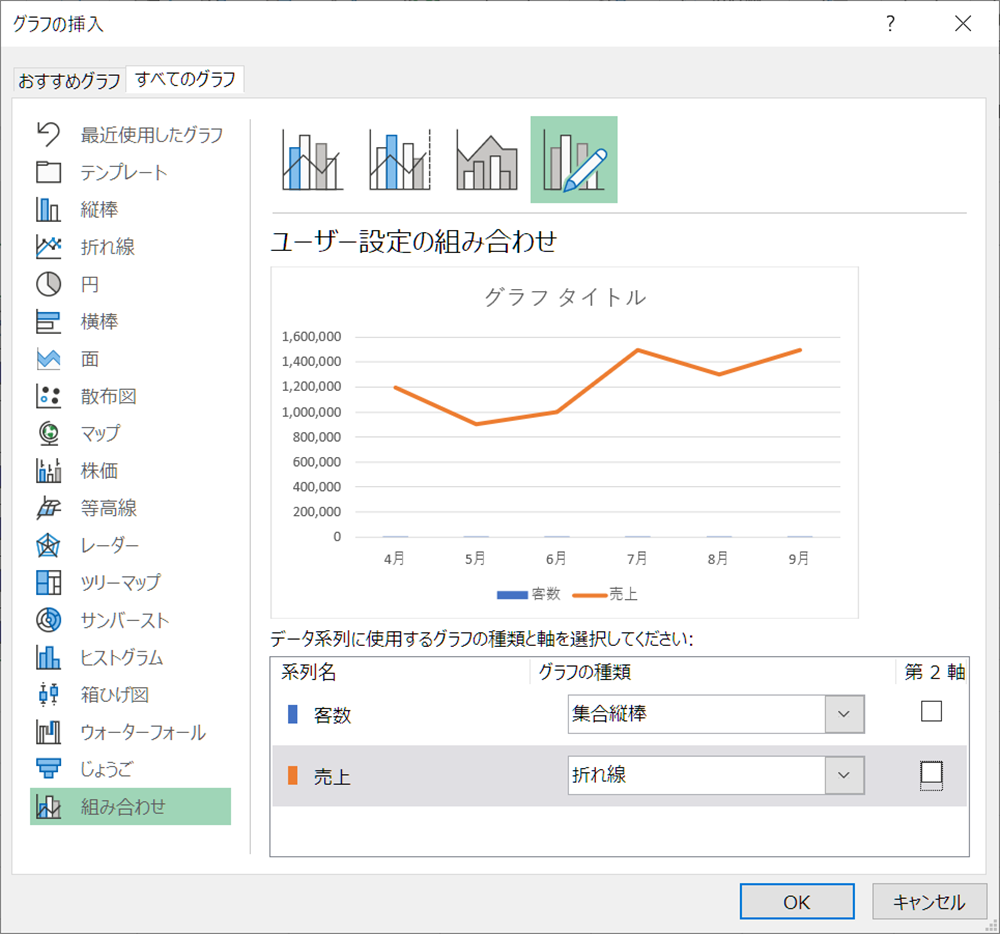Open the グラフの種類 dropdown for 客数
The width and height of the screenshot is (1000, 934).
846,714
